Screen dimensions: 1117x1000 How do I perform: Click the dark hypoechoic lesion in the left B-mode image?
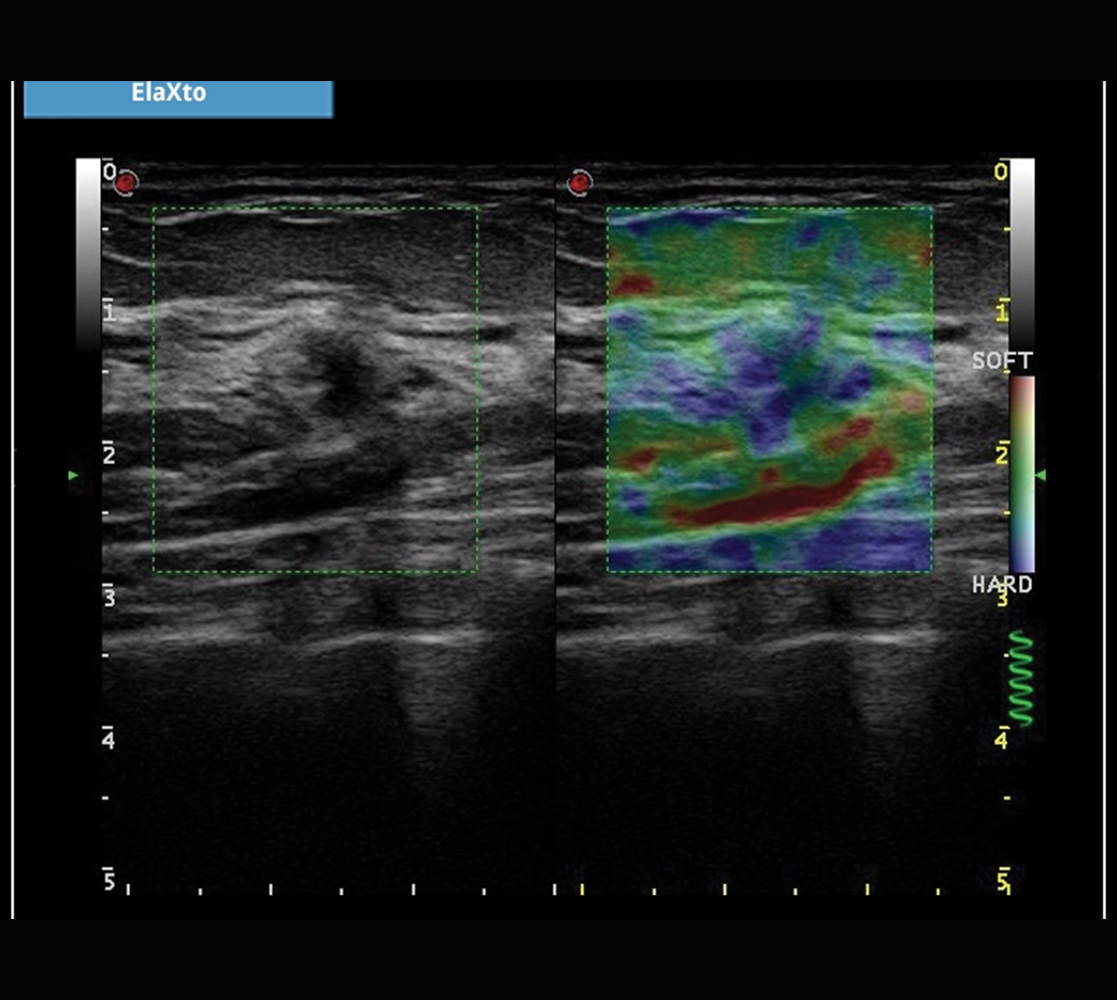[345, 375]
